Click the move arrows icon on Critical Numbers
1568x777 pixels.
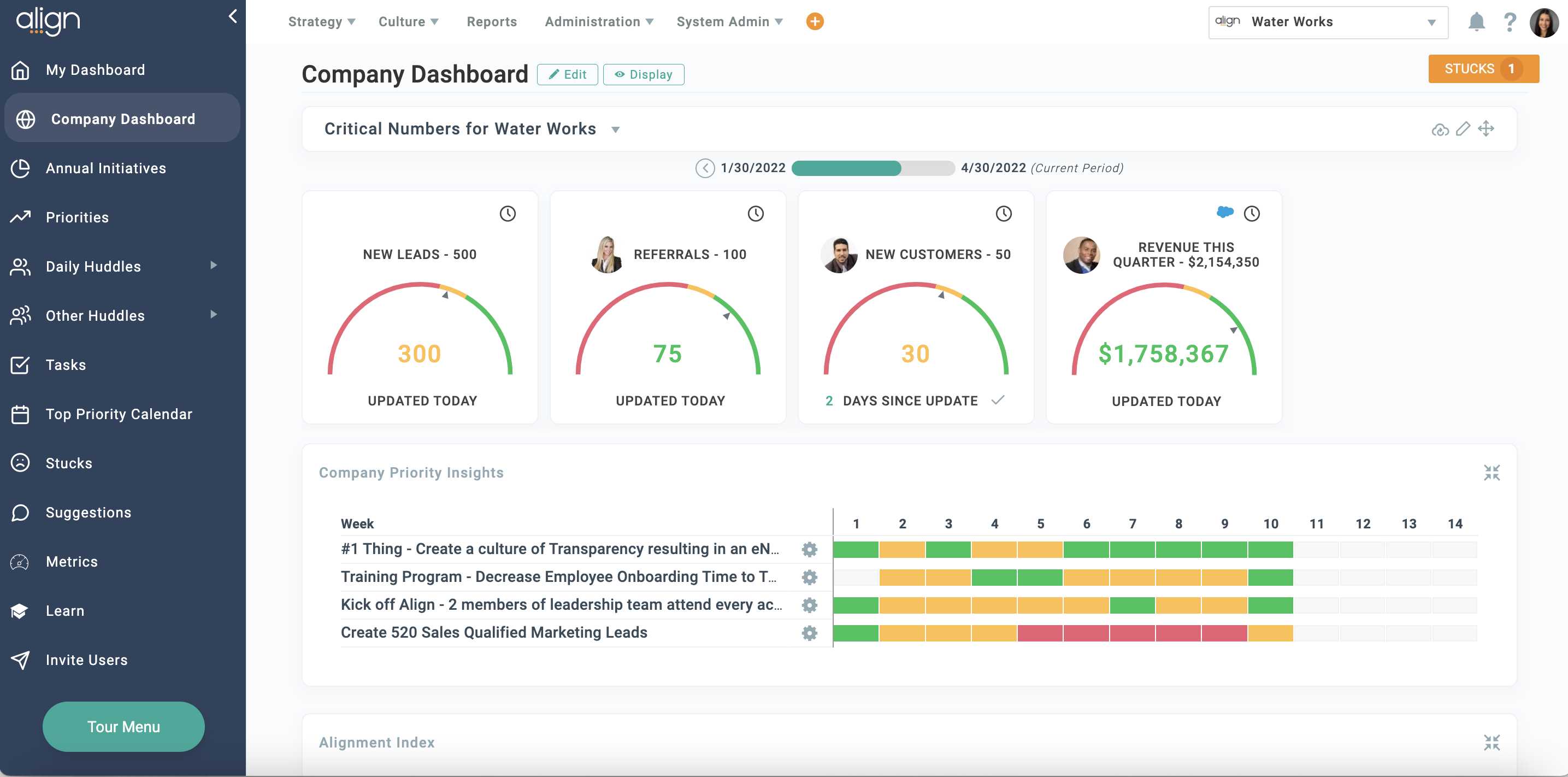coord(1487,128)
